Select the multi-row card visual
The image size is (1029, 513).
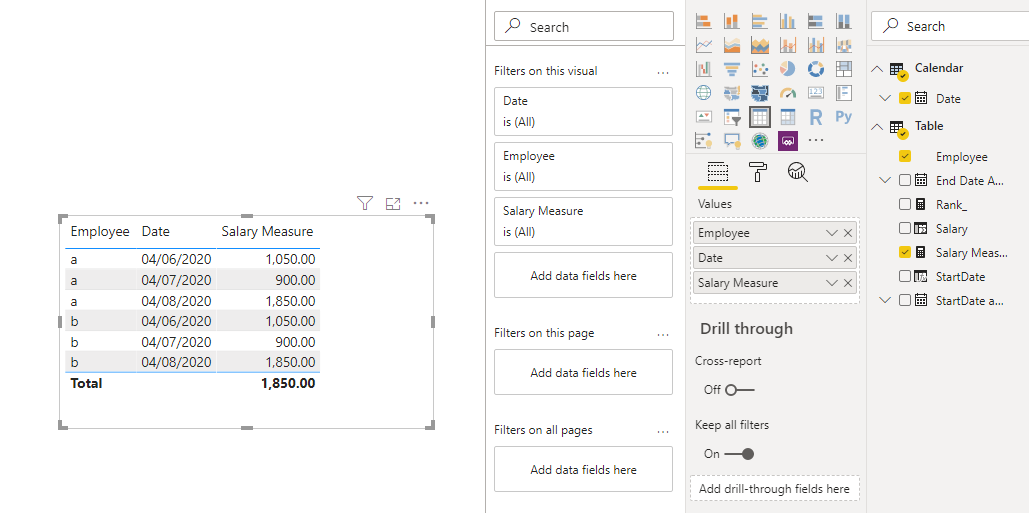844,92
